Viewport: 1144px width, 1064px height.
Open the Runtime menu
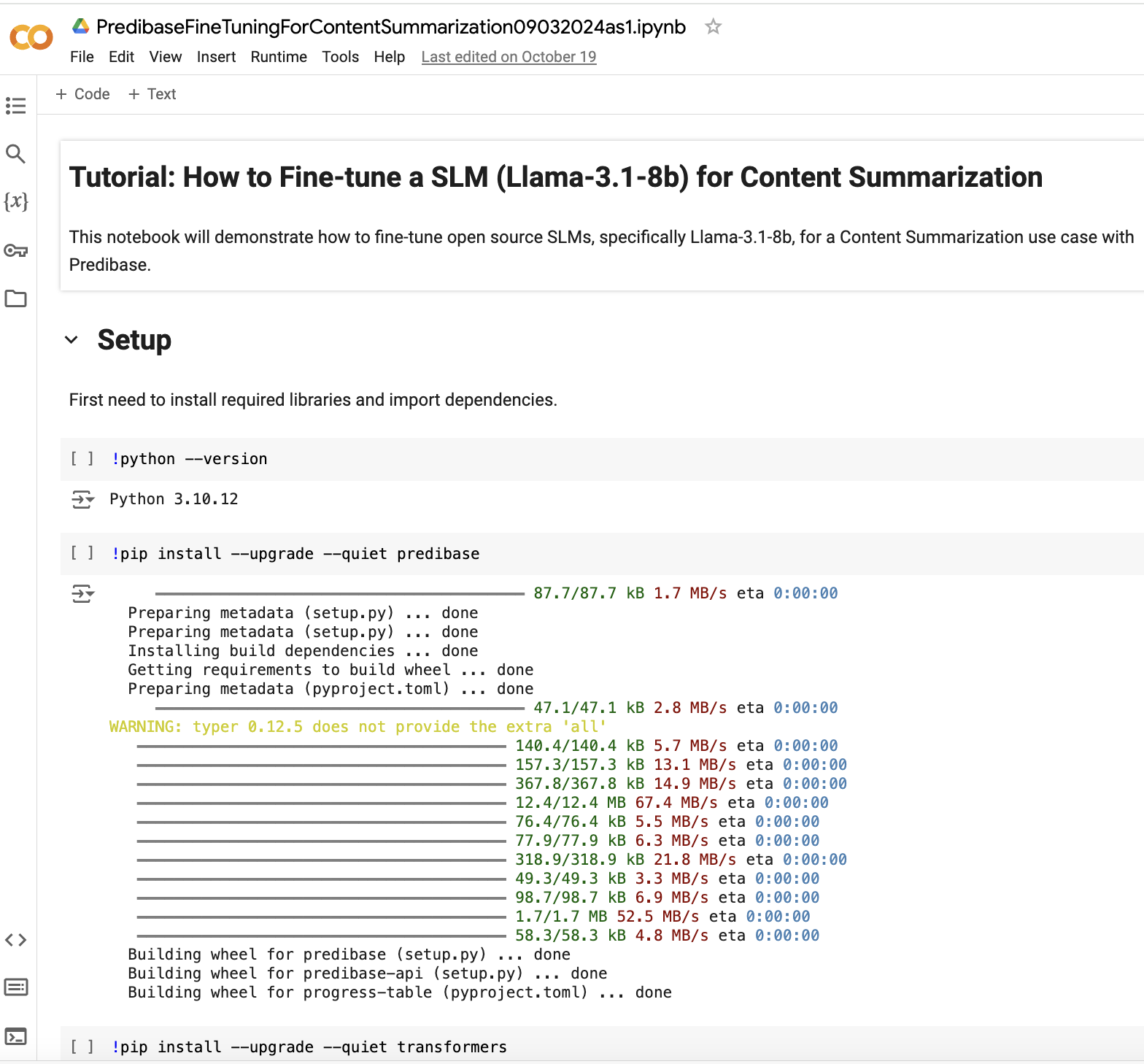[x=279, y=57]
